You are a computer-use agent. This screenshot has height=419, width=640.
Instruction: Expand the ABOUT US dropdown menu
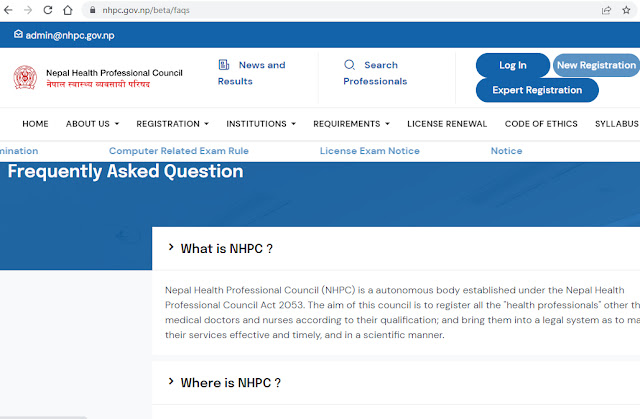tap(92, 124)
